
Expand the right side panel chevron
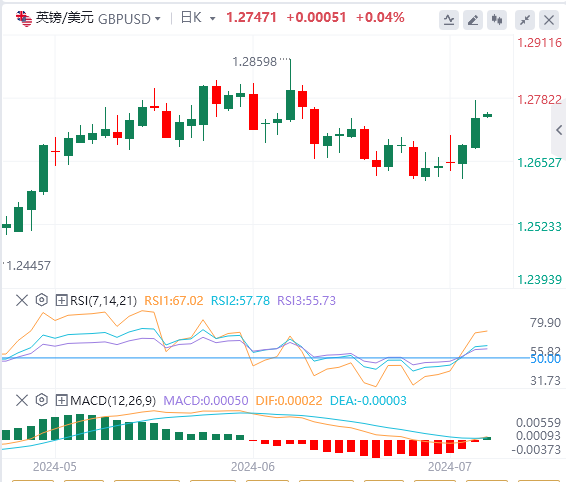pyautogui.click(x=559, y=130)
